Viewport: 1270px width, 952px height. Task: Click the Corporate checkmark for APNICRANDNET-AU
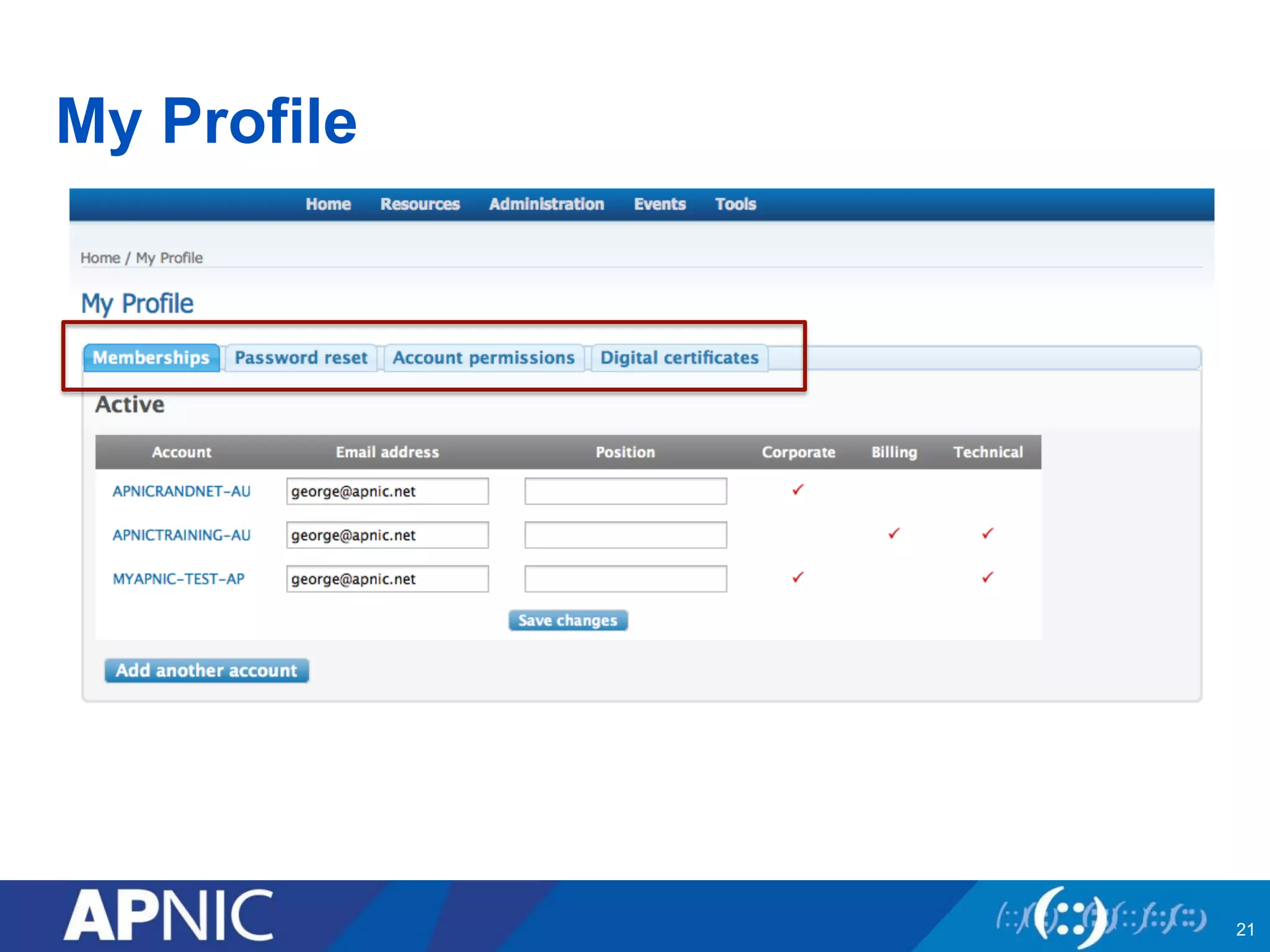798,490
